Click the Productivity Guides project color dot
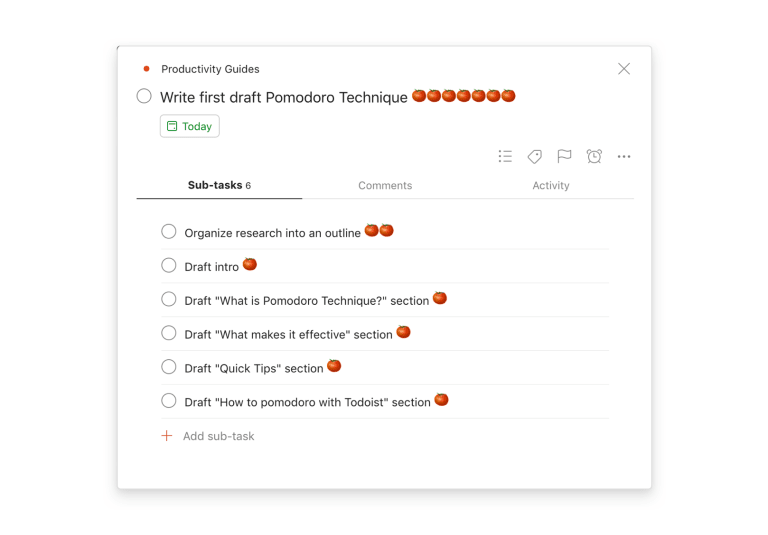Screen dimensions: 768x535 [146, 69]
